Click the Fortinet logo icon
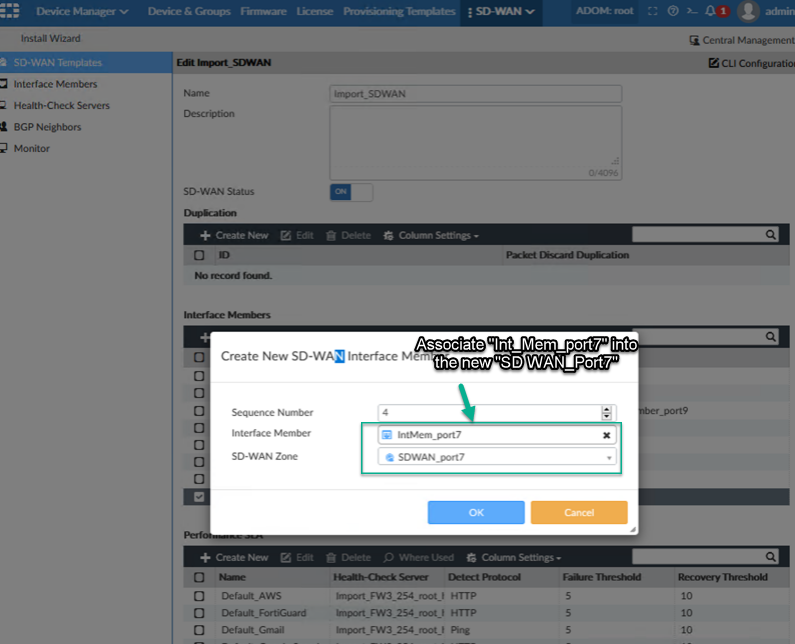Image resolution: width=795 pixels, height=644 pixels. pos(10,10)
